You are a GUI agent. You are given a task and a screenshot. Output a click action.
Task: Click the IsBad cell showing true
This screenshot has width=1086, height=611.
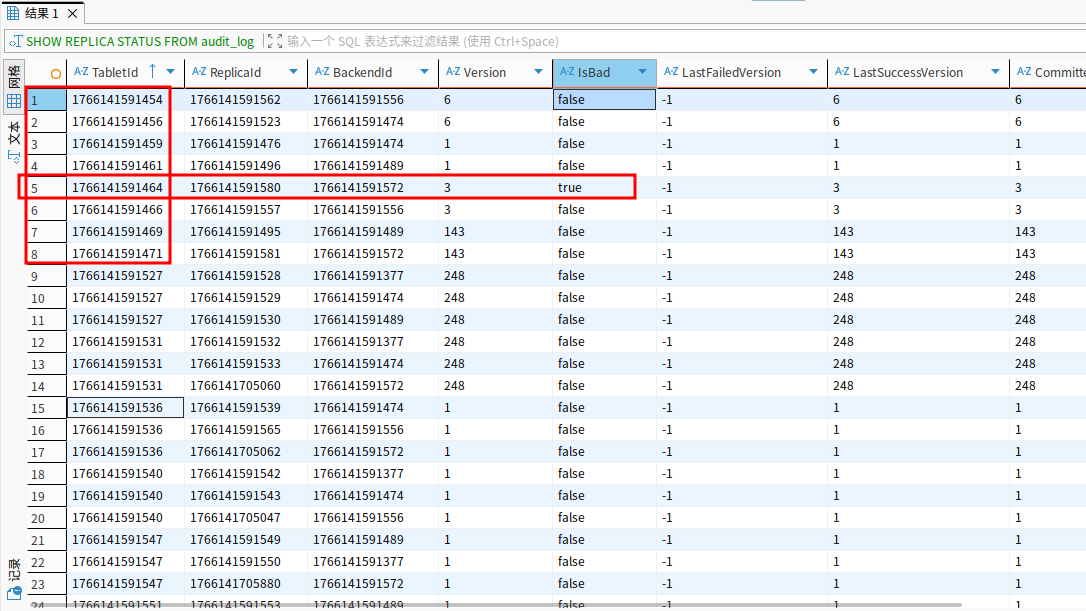pos(570,188)
